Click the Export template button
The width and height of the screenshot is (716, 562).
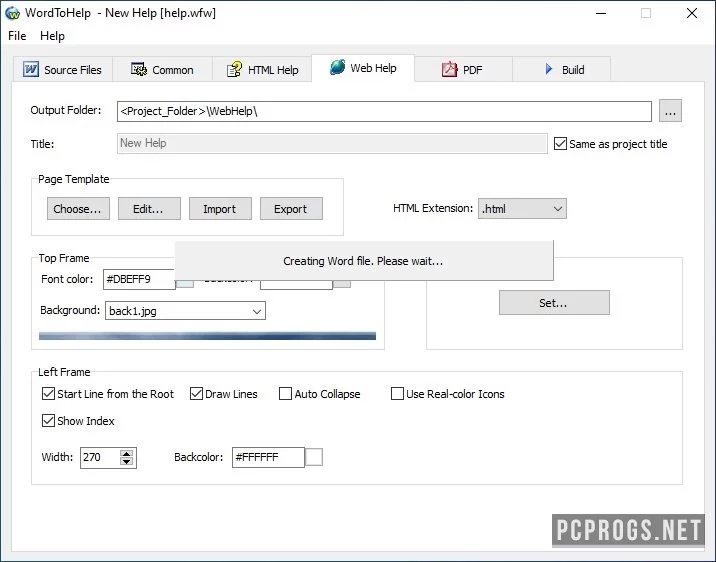point(291,209)
